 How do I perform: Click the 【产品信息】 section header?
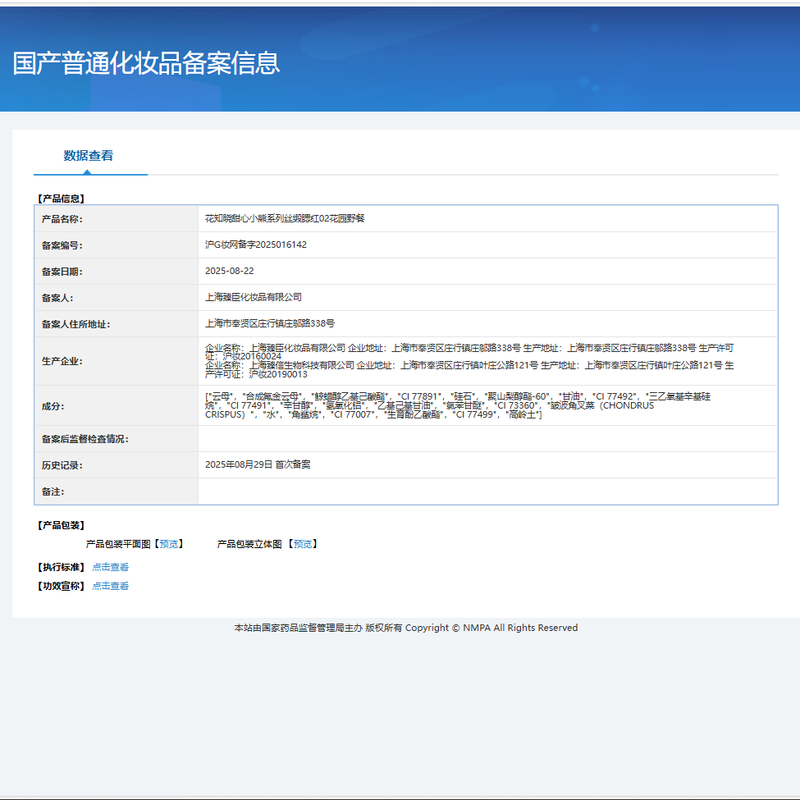60,199
